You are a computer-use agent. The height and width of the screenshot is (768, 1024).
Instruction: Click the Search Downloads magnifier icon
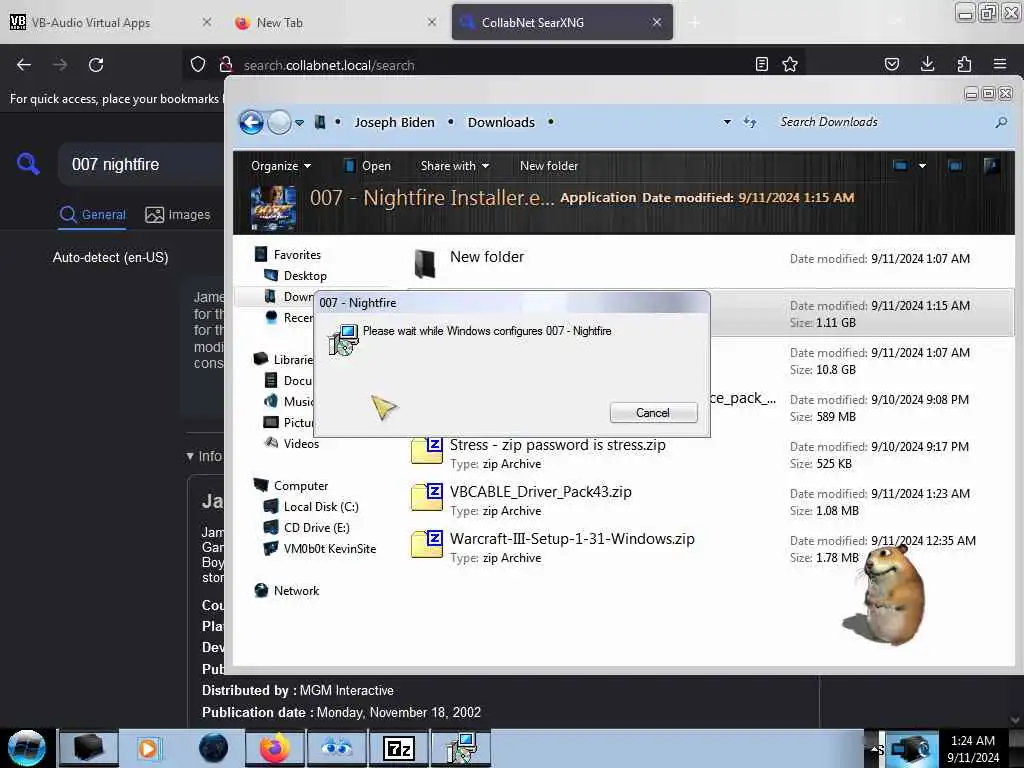[x=1000, y=122]
